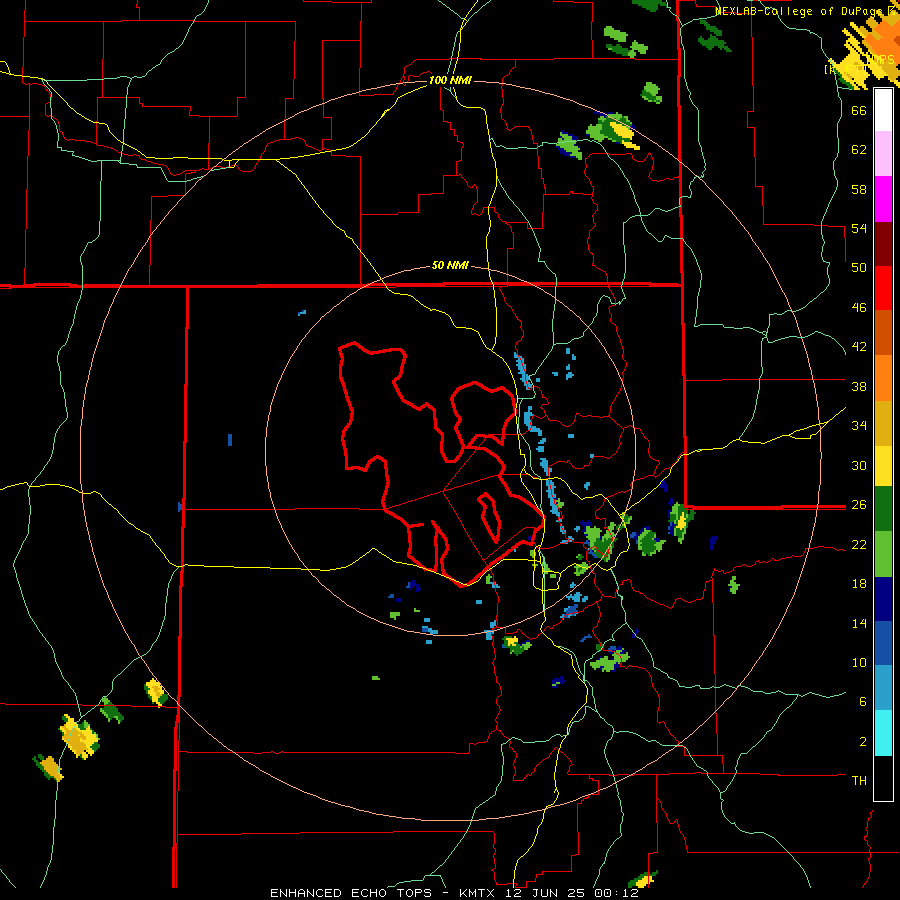Image resolution: width=900 pixels, height=900 pixels.
Task: Click the '22' scale value
Action: [x=859, y=544]
